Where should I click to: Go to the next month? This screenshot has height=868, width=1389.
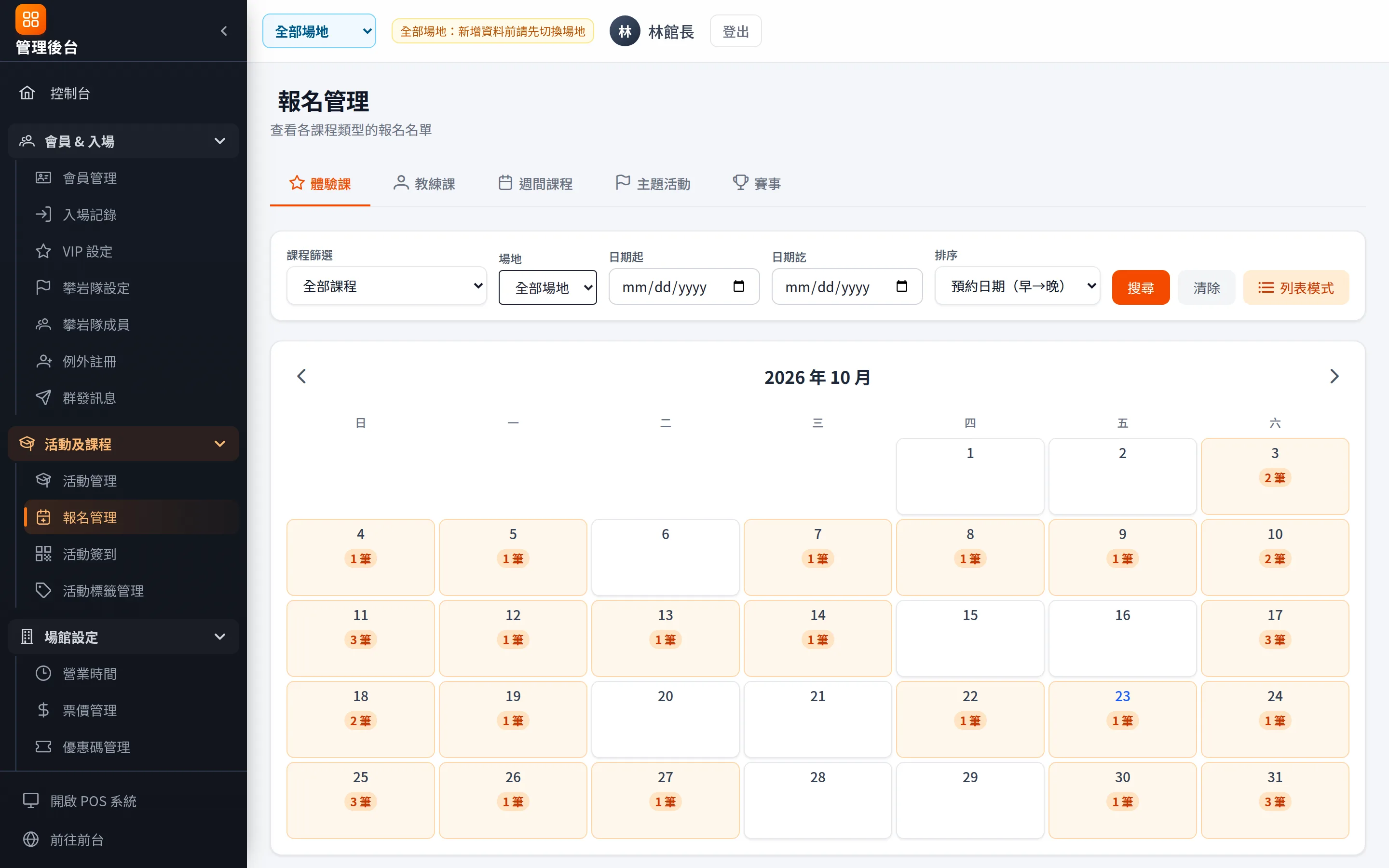click(x=1334, y=377)
